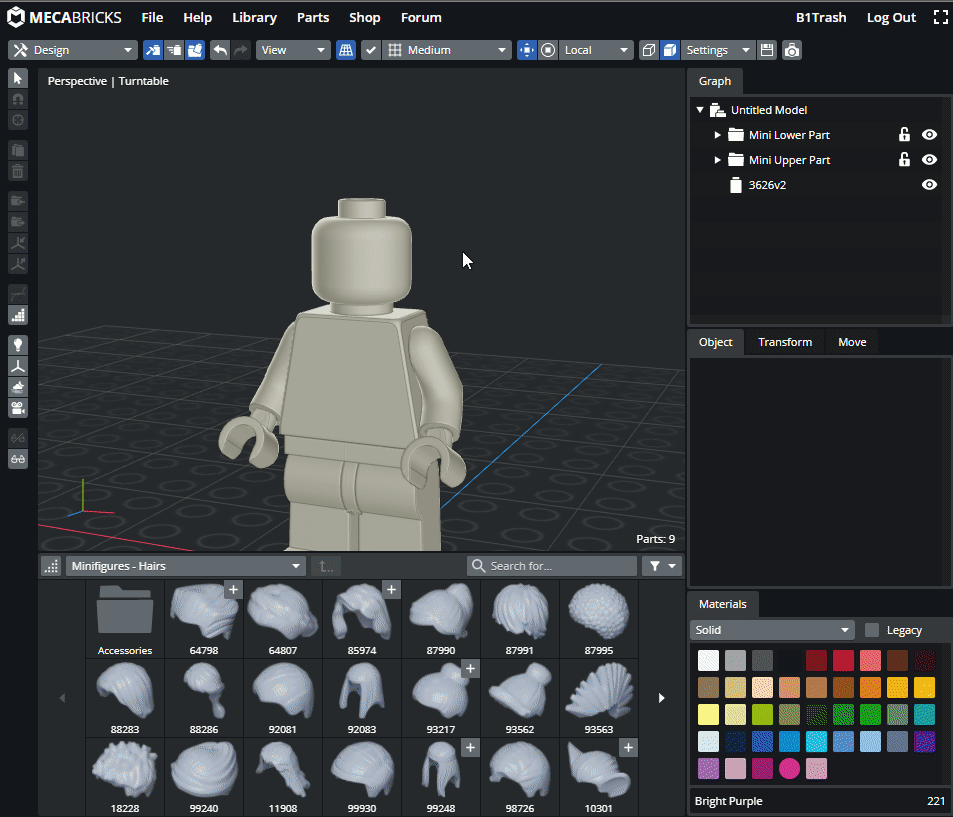Switch to the Move tab

(852, 342)
